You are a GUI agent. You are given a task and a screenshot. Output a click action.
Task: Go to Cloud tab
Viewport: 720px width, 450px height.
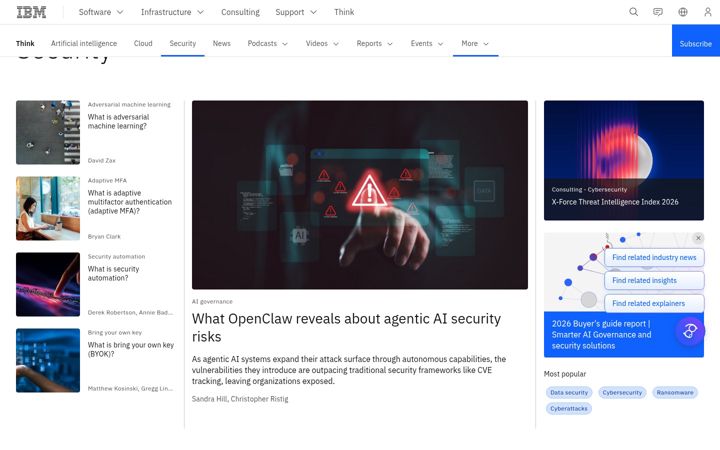point(143,44)
